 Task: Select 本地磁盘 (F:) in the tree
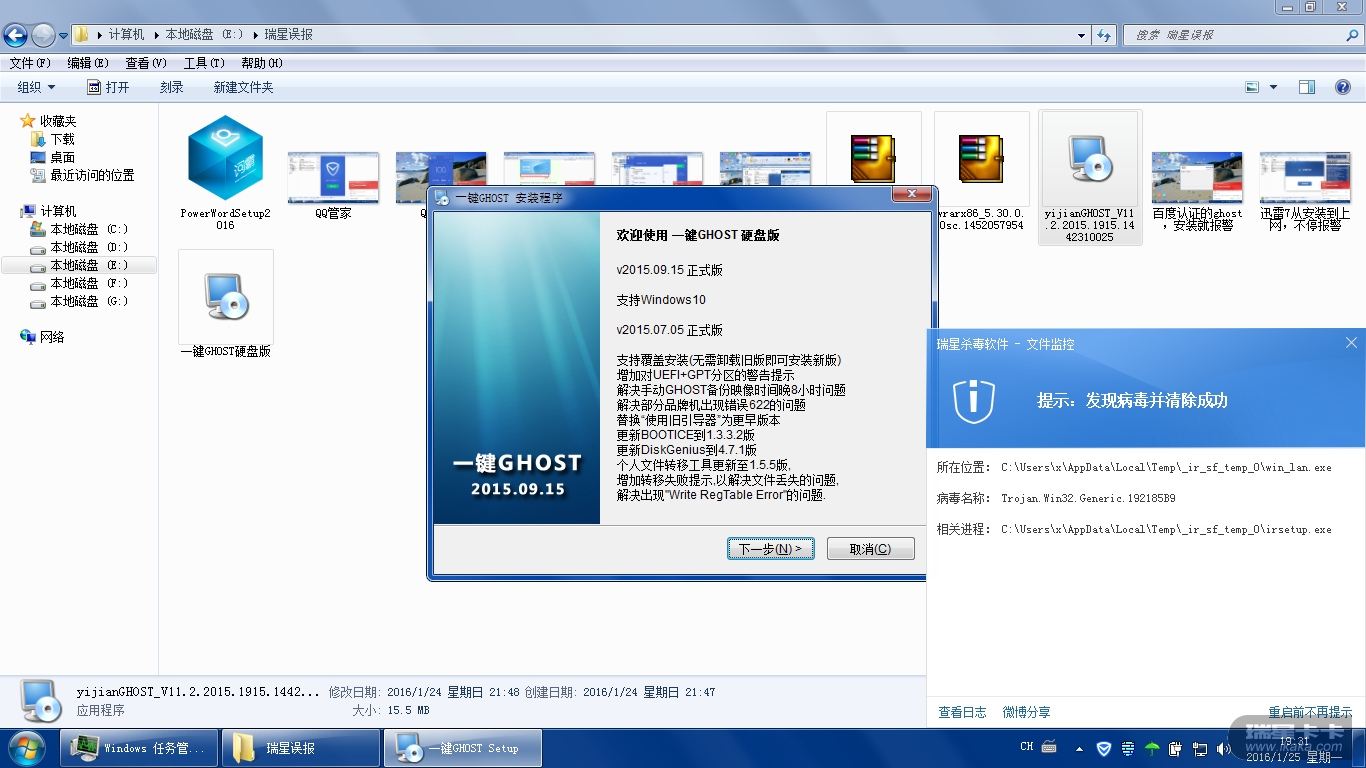(x=89, y=283)
